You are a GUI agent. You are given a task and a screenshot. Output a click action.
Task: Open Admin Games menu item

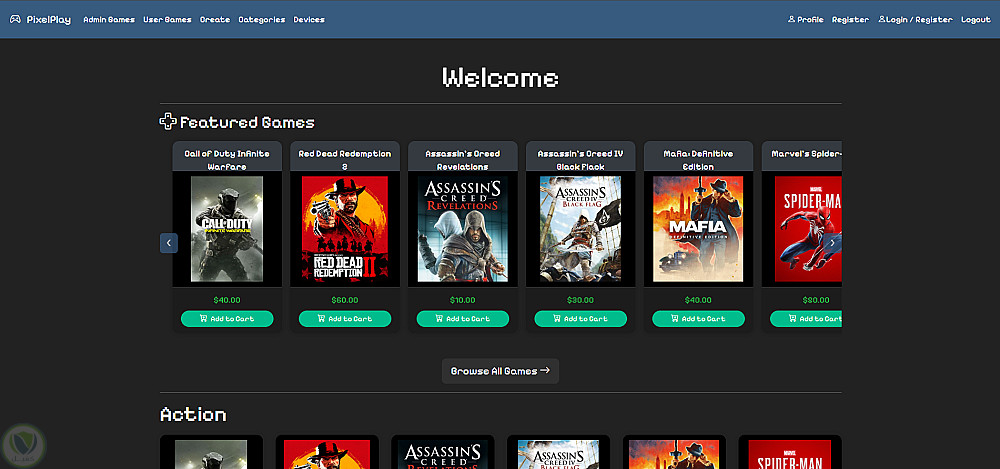click(109, 20)
